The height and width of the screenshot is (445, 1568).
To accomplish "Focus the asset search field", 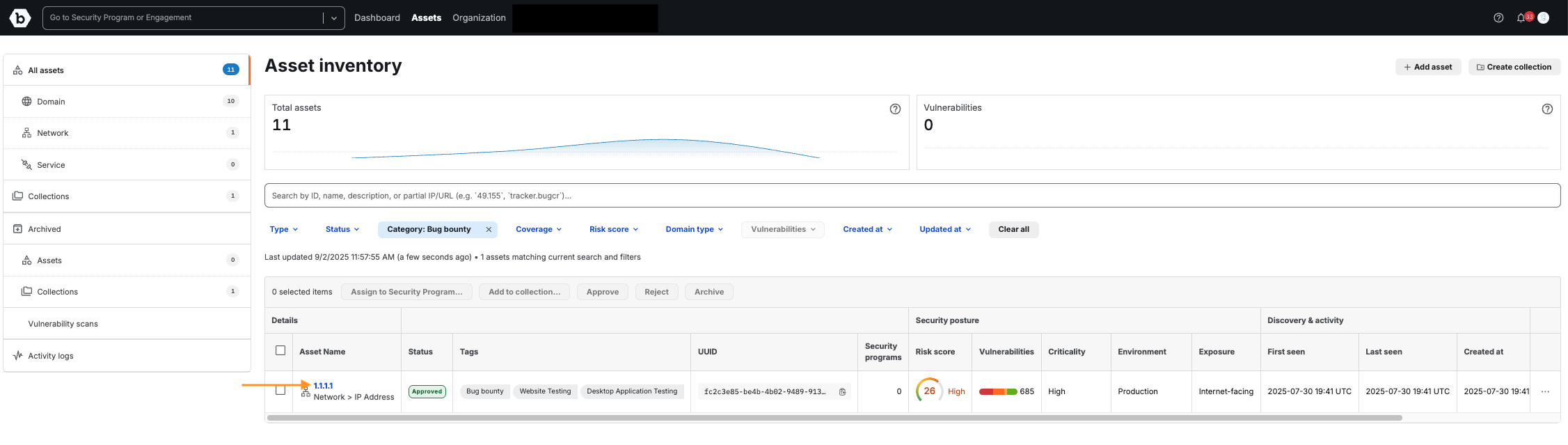I will tap(912, 196).
